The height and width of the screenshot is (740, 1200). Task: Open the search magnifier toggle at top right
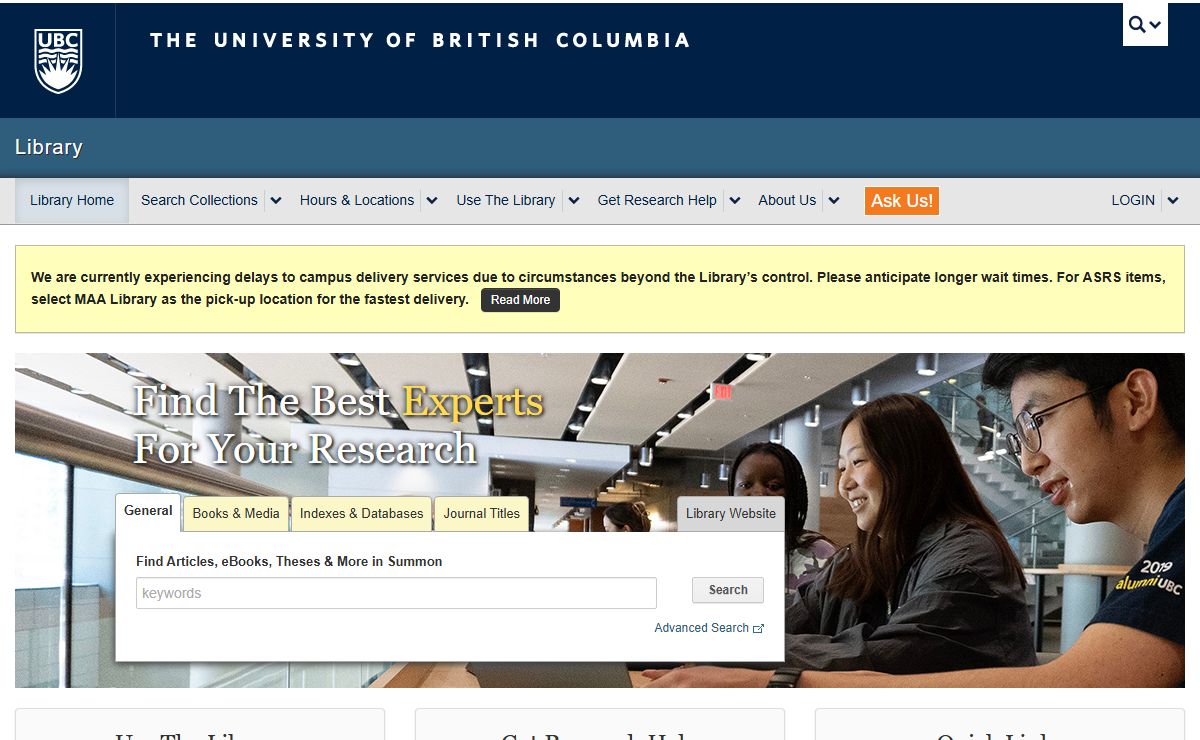[1145, 25]
